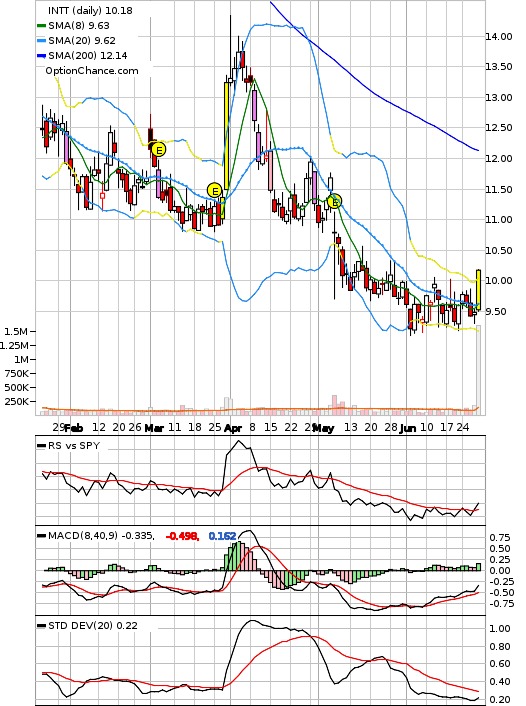Screen dimensions: 526x706
Task: Click the Apr label on the date axis
Action: point(232,428)
